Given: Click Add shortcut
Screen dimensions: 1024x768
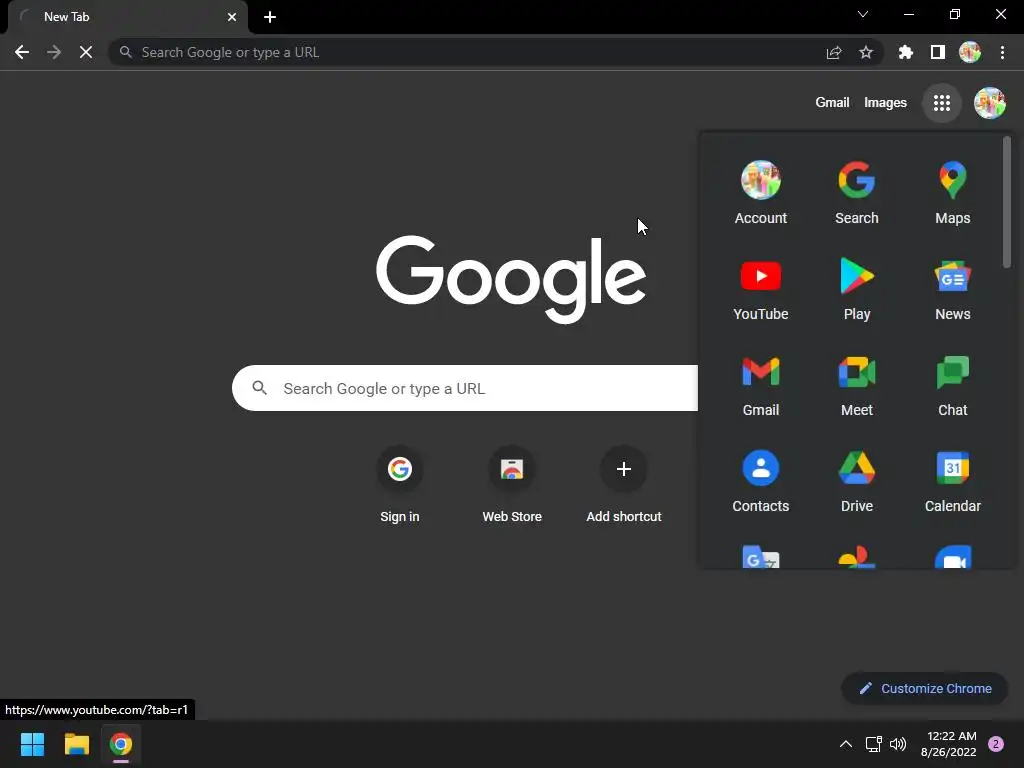Looking at the screenshot, I should pos(624,485).
